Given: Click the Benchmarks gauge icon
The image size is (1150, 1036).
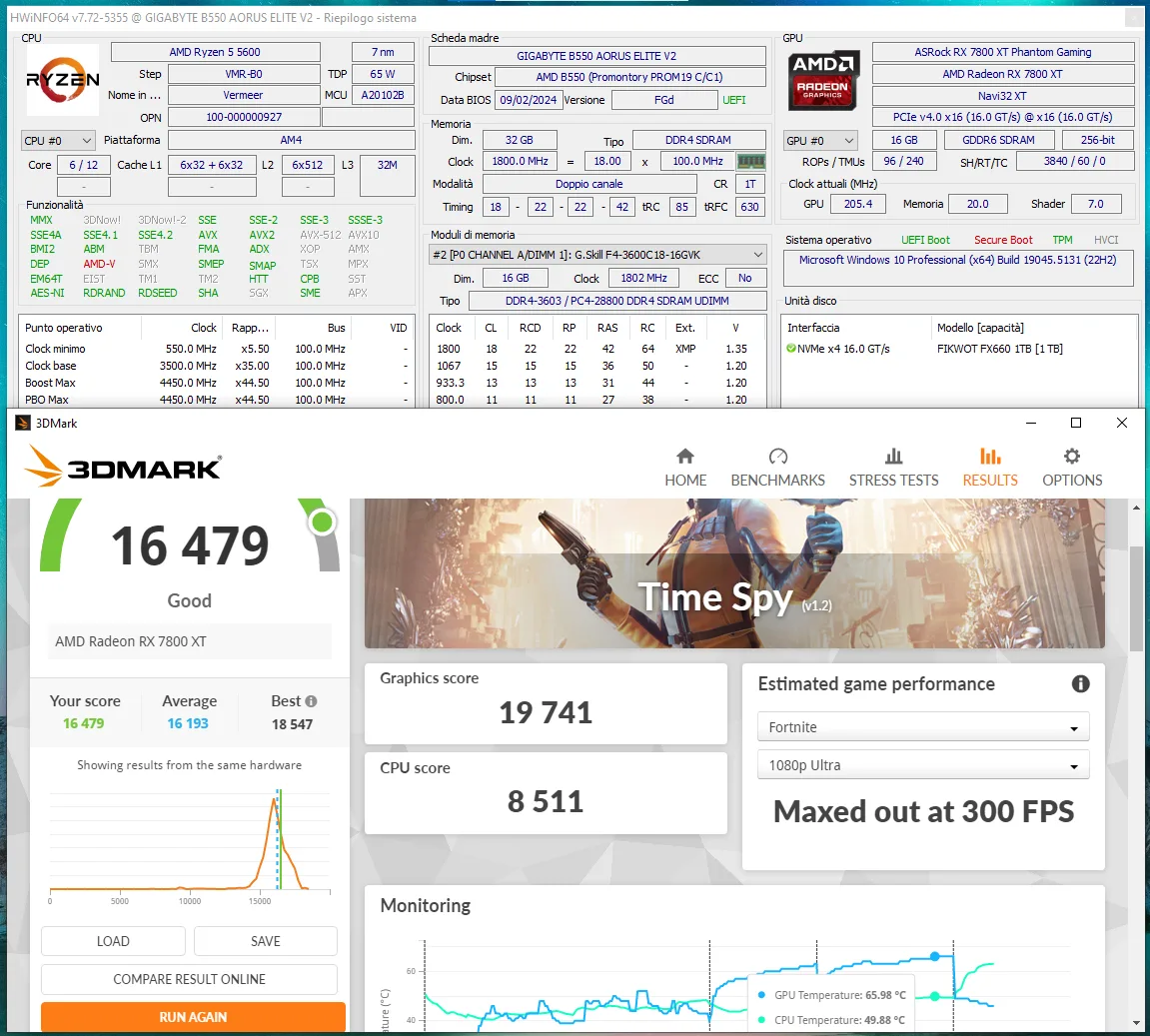Looking at the screenshot, I should pyautogui.click(x=777, y=456).
